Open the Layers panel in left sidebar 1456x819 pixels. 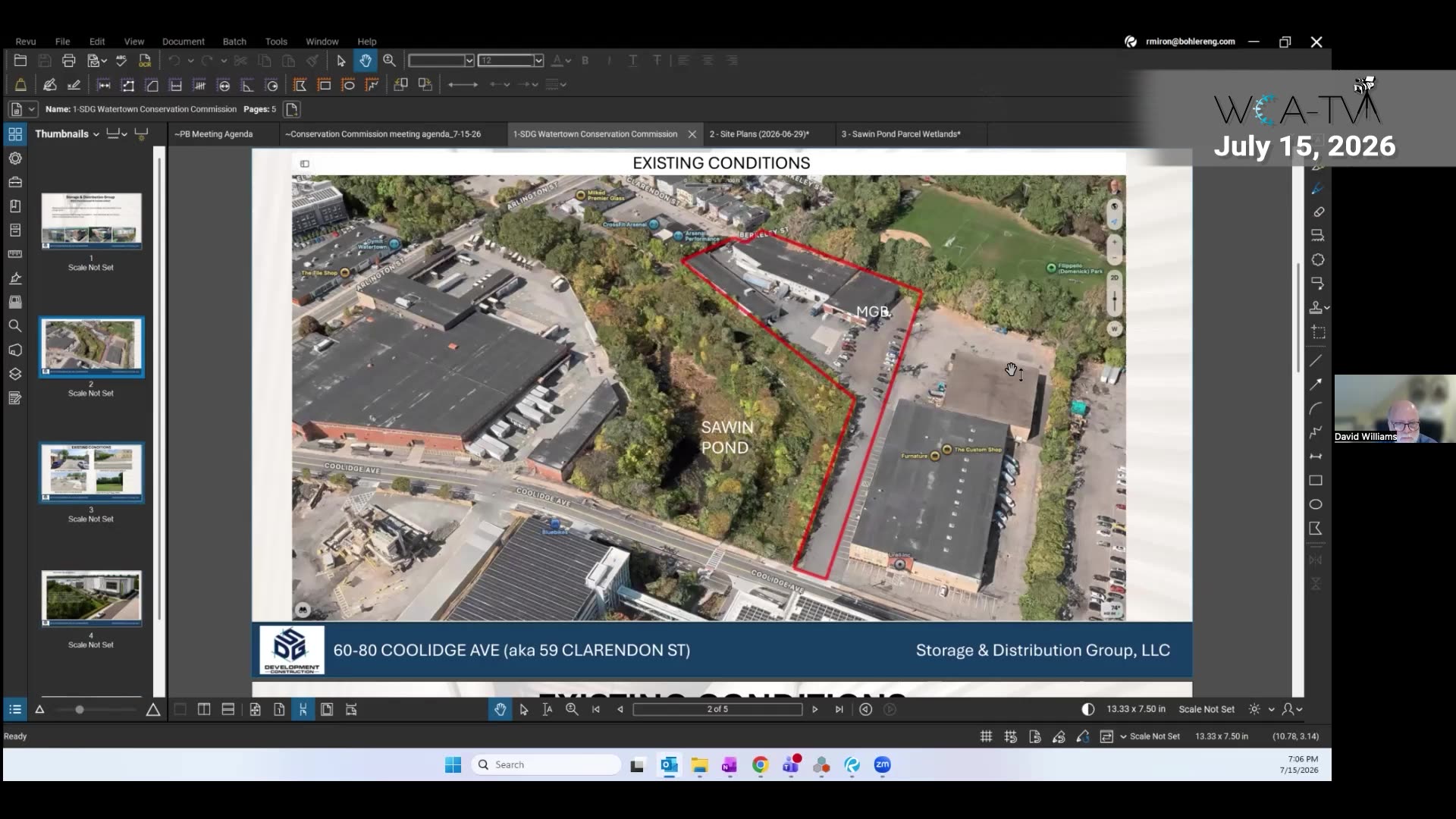point(15,374)
